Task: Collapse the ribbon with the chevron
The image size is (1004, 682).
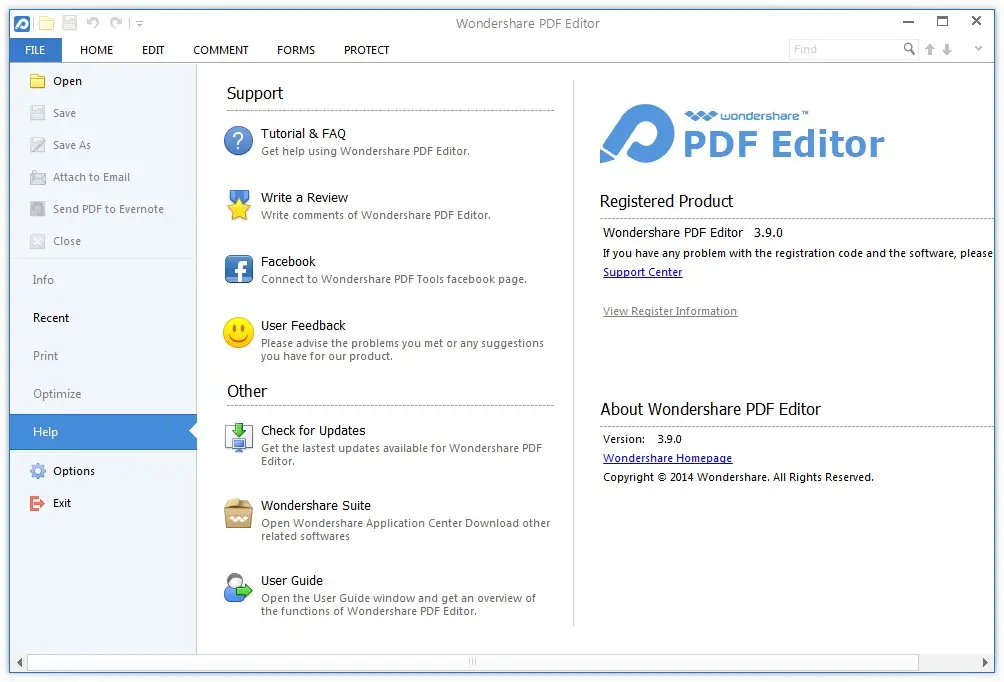Action: [x=978, y=49]
